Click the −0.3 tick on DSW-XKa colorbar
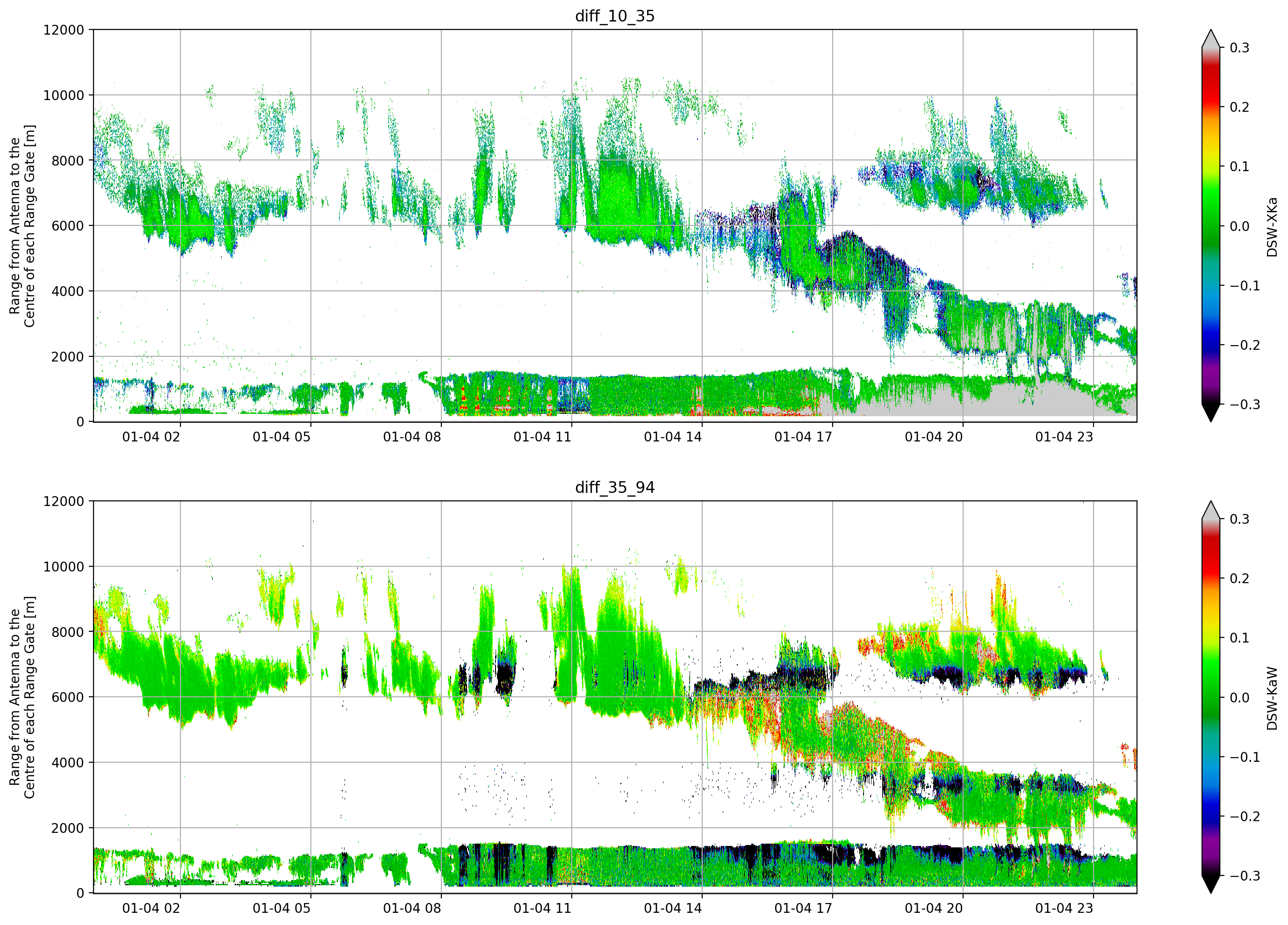The height and width of the screenshot is (925, 1288). coord(1245,405)
